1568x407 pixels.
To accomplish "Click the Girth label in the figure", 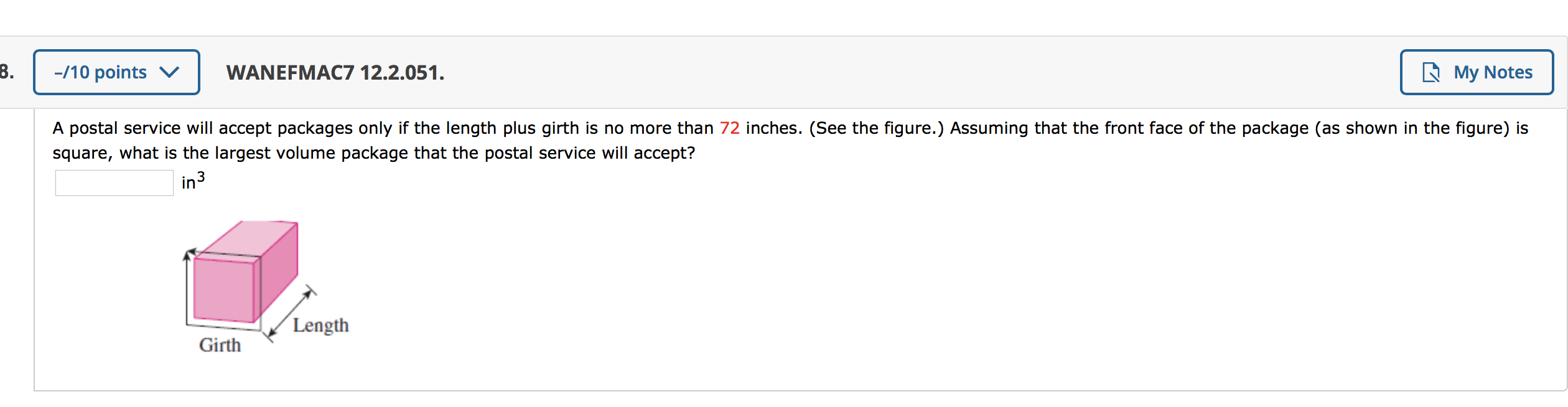I will pos(220,345).
